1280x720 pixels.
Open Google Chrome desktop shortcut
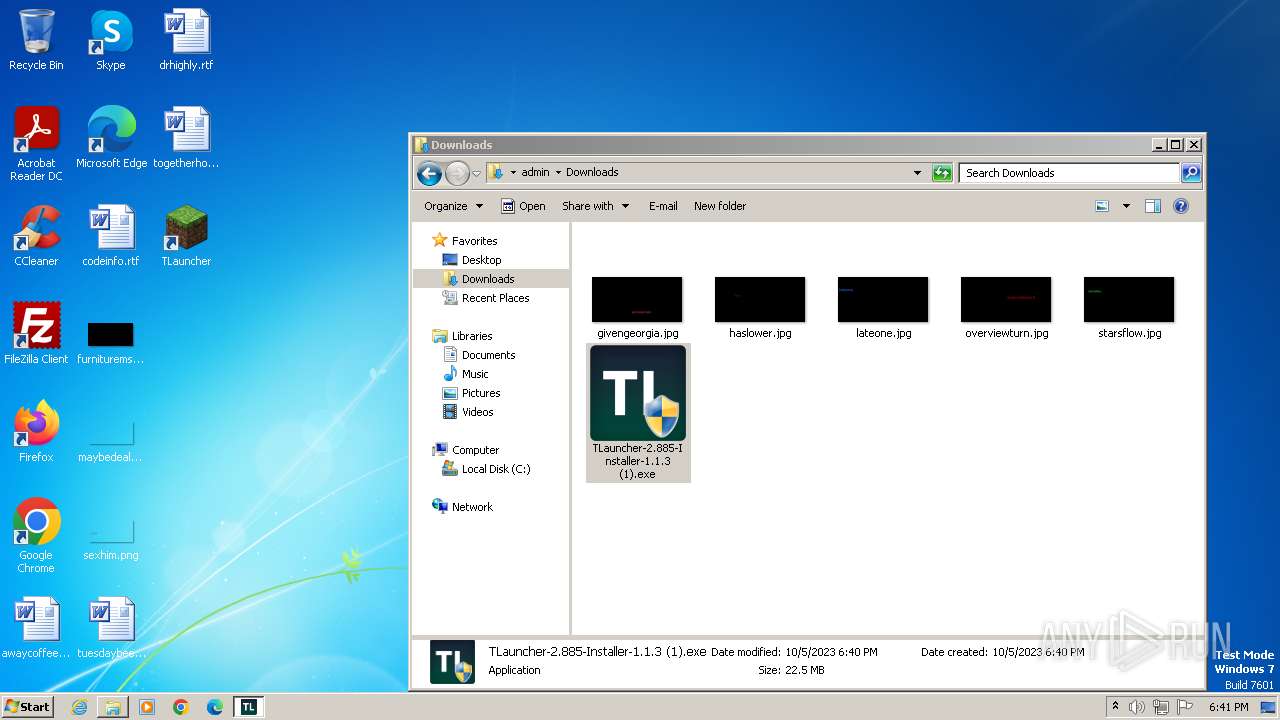click(36, 536)
